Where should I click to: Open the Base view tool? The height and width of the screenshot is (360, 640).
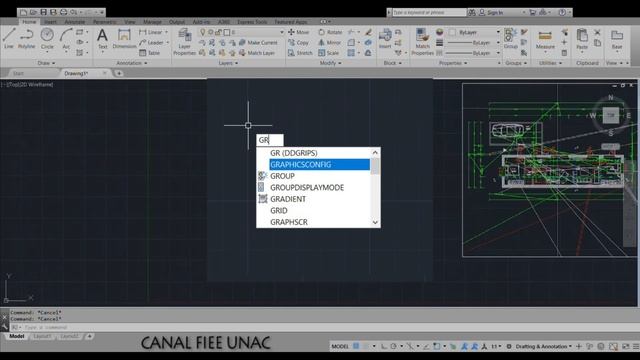(x=617, y=39)
